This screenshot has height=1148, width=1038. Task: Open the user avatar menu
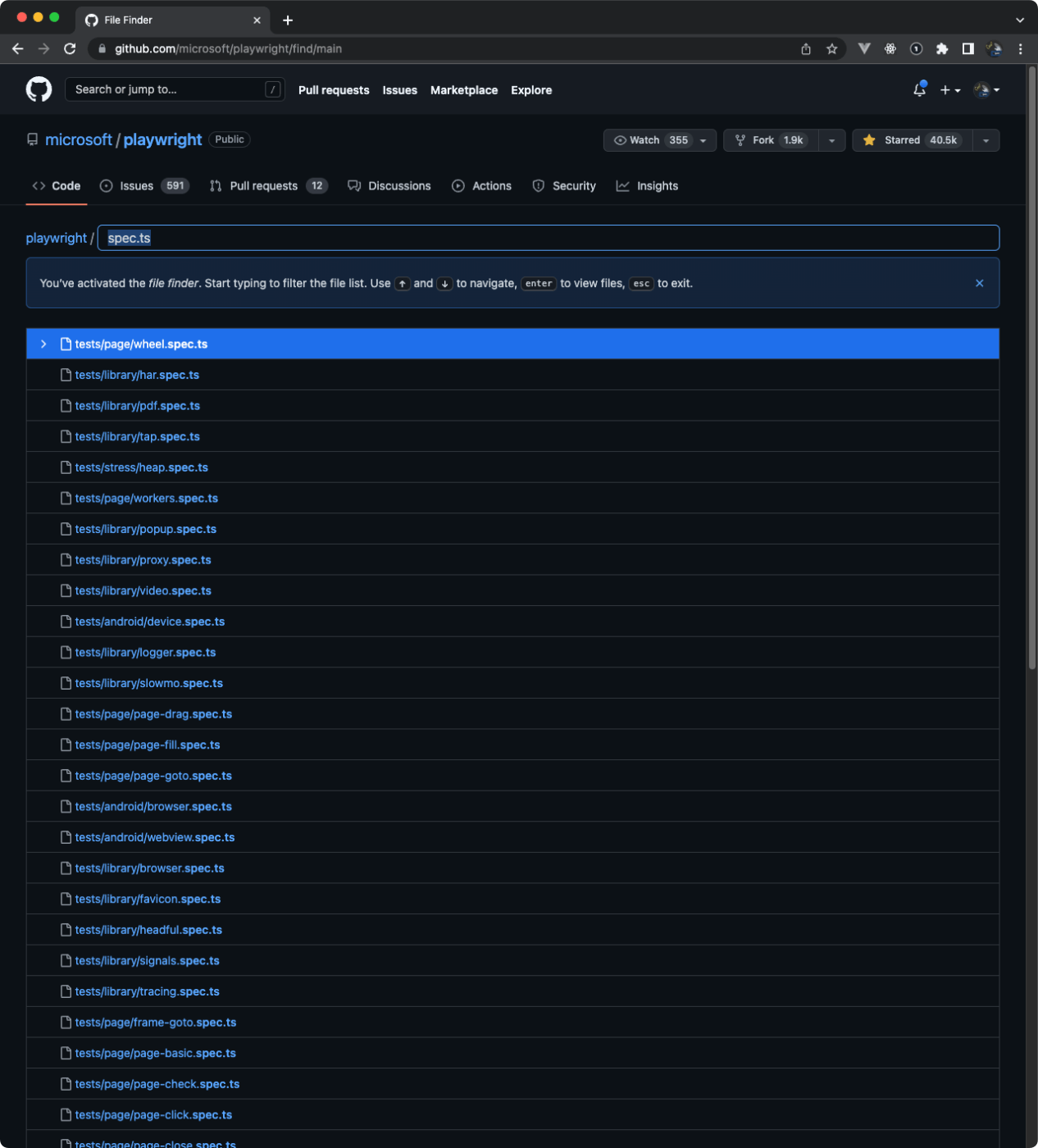[986, 90]
